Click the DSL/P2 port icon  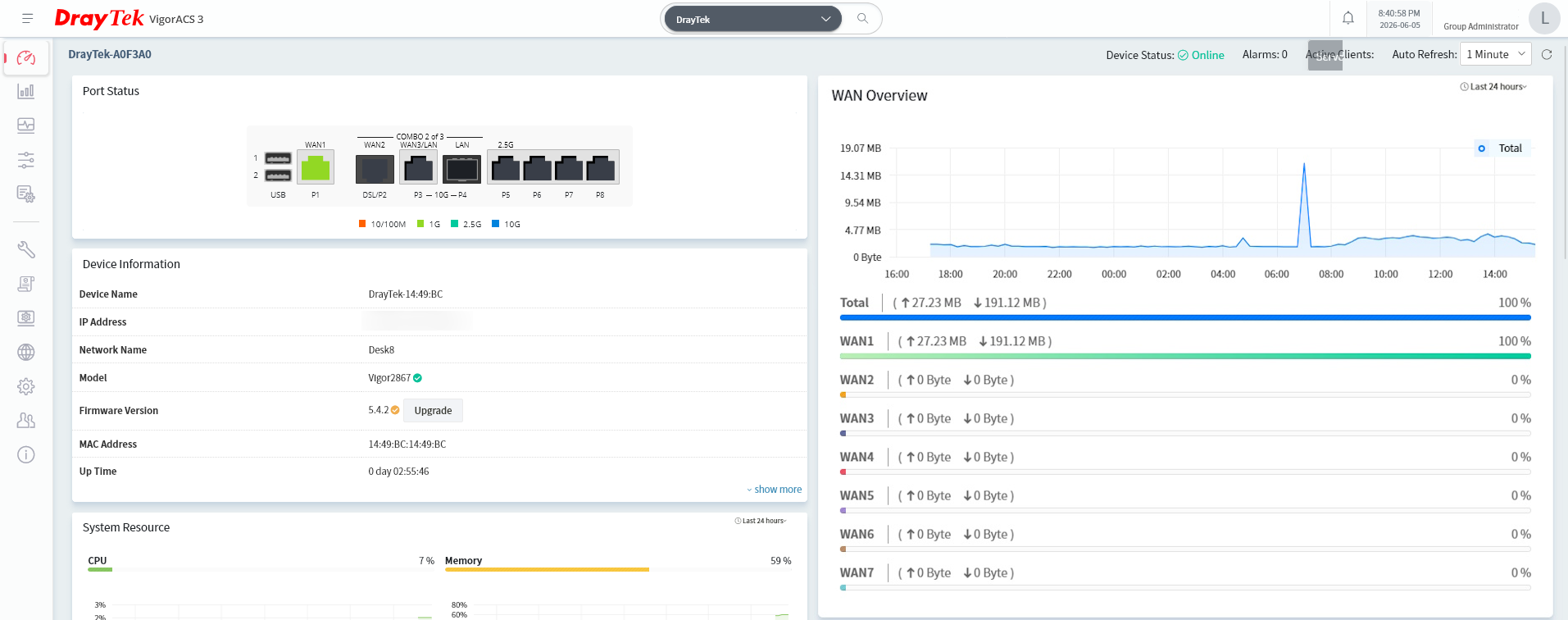(375, 169)
